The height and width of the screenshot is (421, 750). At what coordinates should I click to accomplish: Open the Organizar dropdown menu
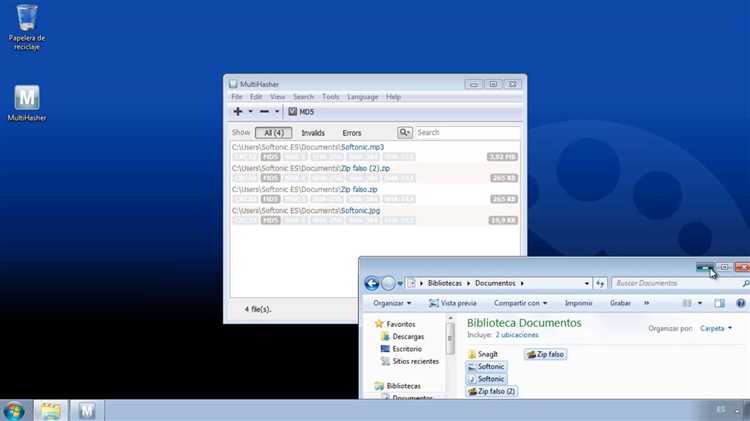point(392,303)
